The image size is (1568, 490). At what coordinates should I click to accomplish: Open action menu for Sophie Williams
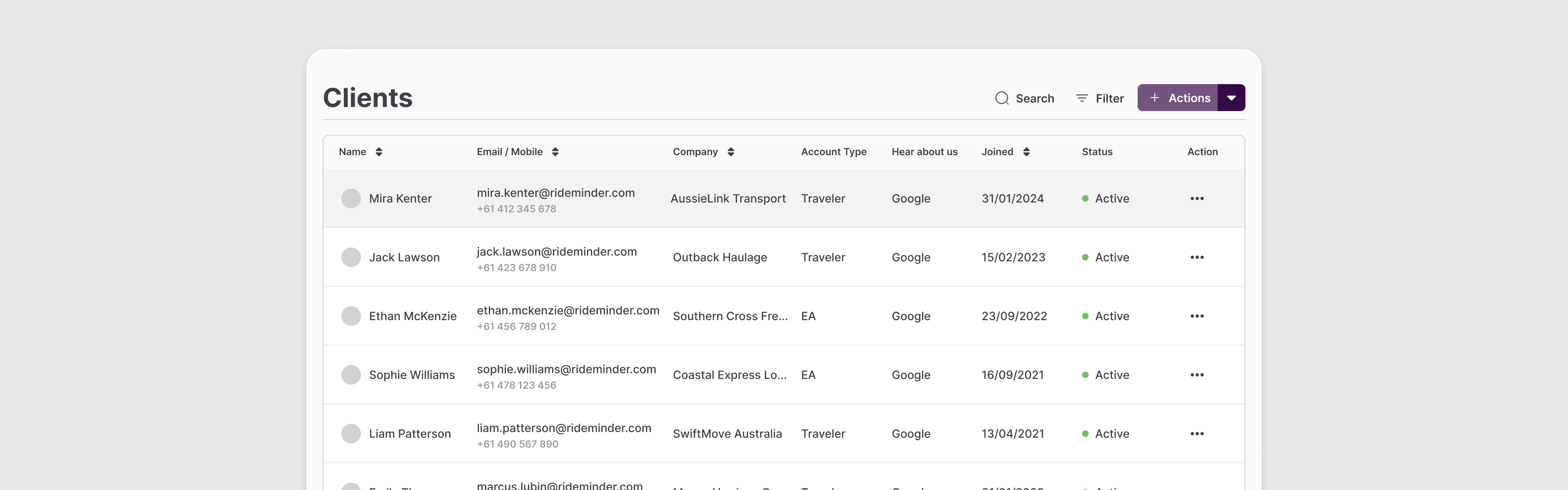click(x=1197, y=375)
